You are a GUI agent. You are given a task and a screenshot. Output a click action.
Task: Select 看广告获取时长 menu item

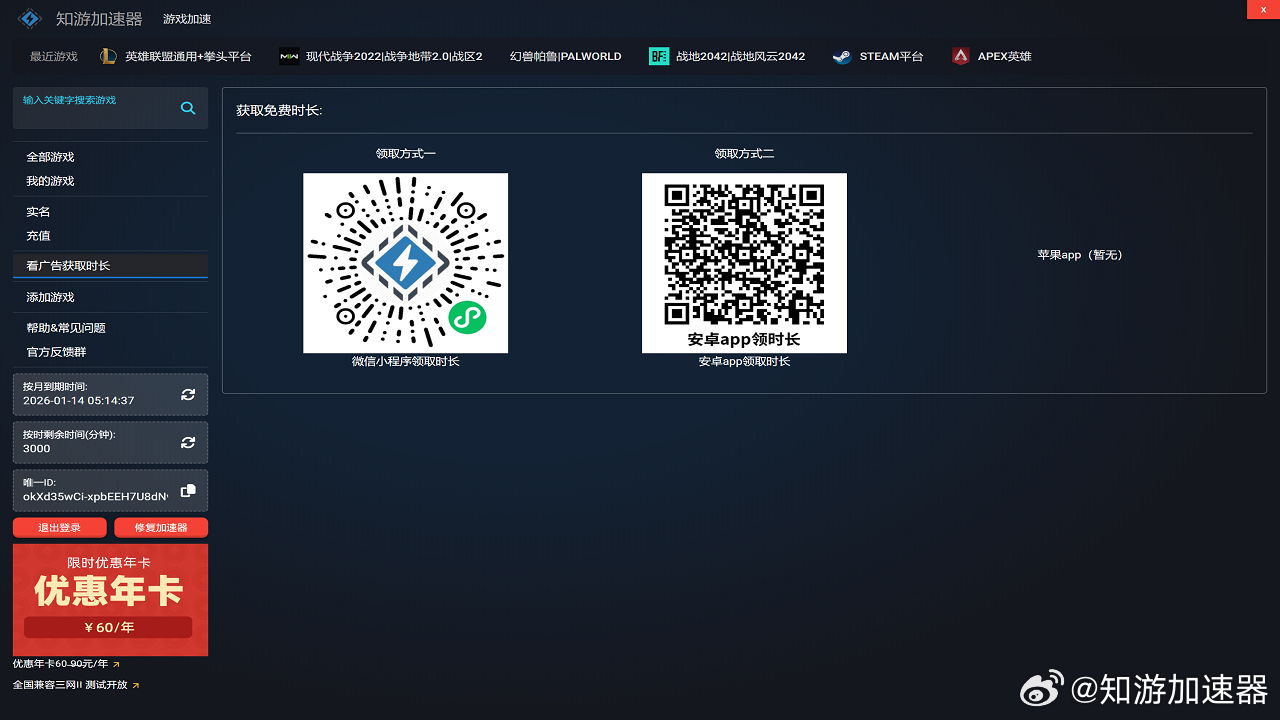[x=110, y=266]
